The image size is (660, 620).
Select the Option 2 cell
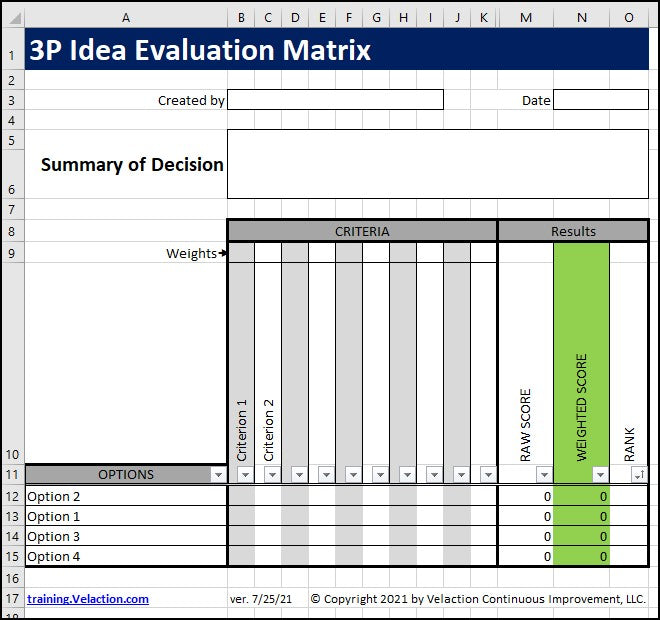tap(125, 497)
